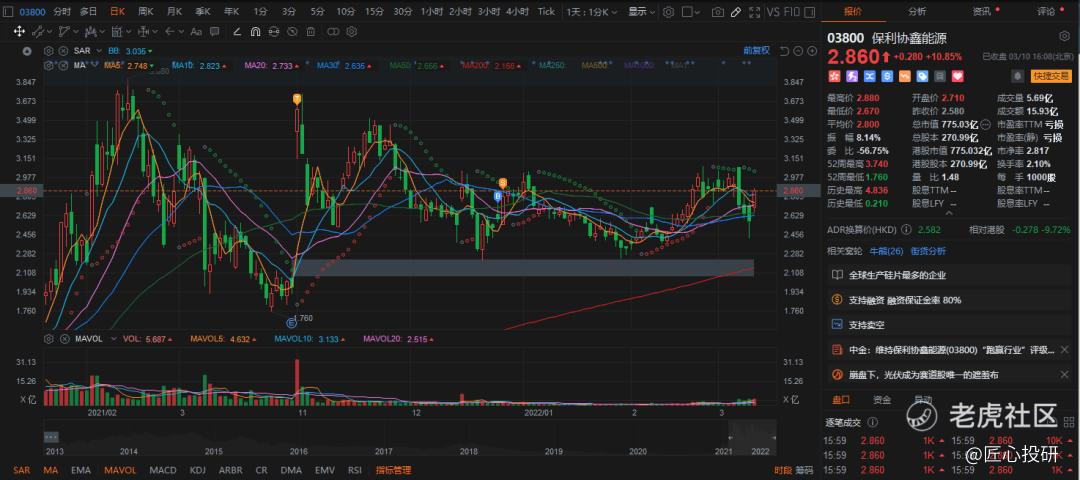The image size is (1080, 480).
Task: Hide all drawings with eye-slash icon
Action: pos(292,31)
